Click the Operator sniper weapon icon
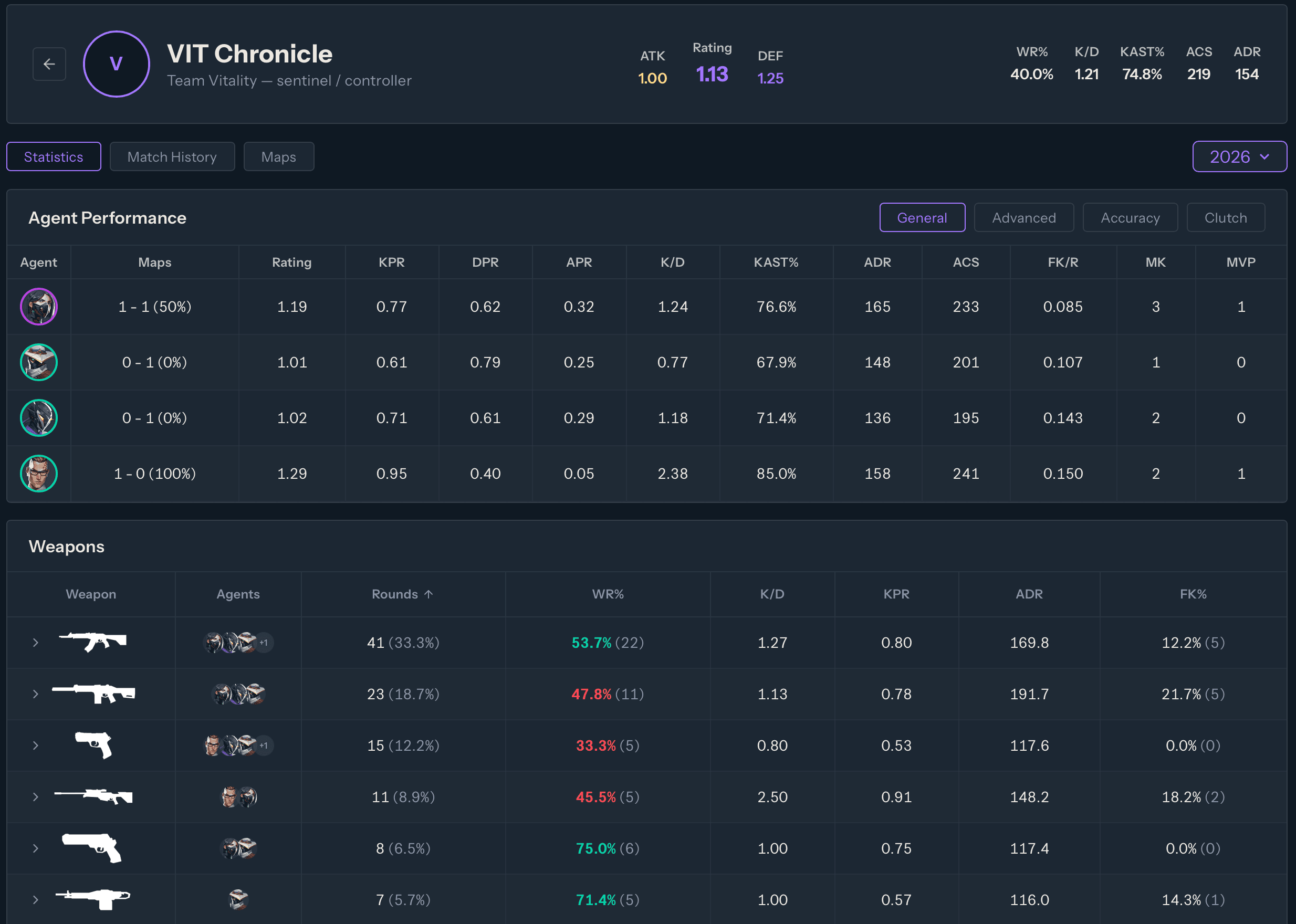This screenshot has width=1296, height=924. pos(93,796)
